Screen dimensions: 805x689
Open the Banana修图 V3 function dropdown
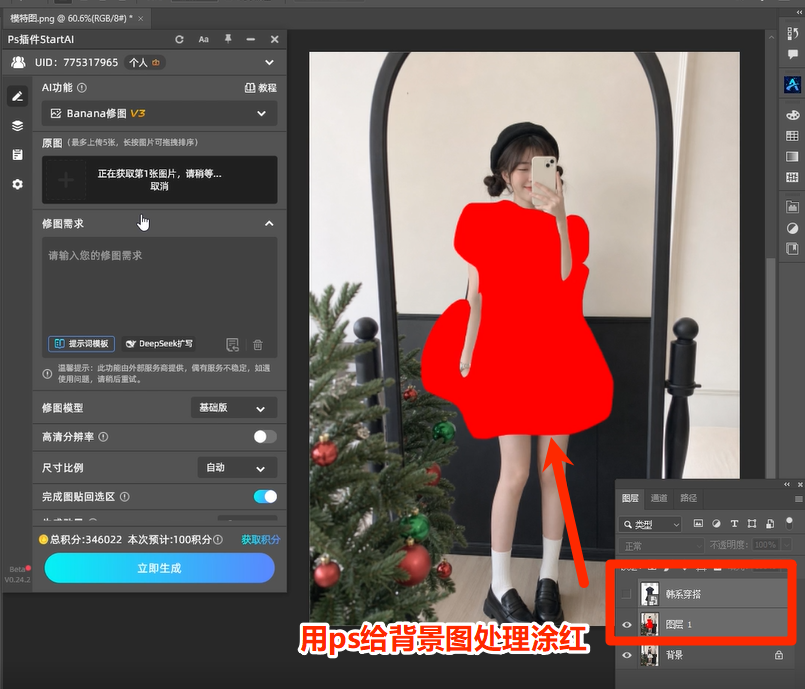(159, 113)
